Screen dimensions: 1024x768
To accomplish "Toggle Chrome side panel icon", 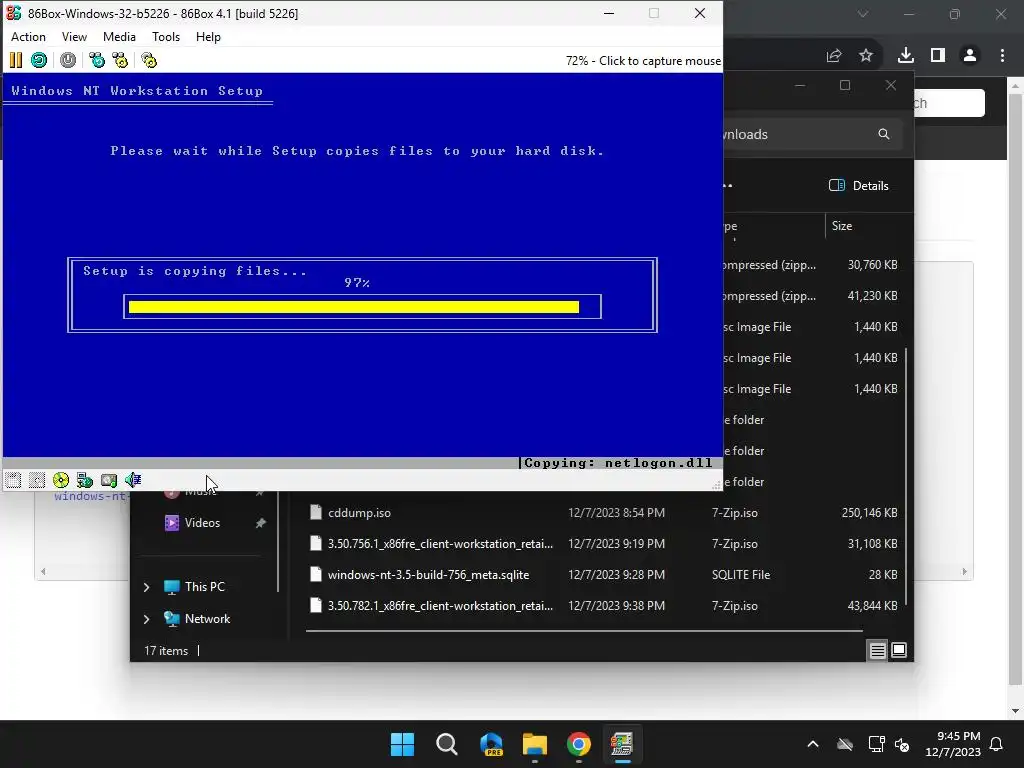I will pyautogui.click(x=938, y=56).
